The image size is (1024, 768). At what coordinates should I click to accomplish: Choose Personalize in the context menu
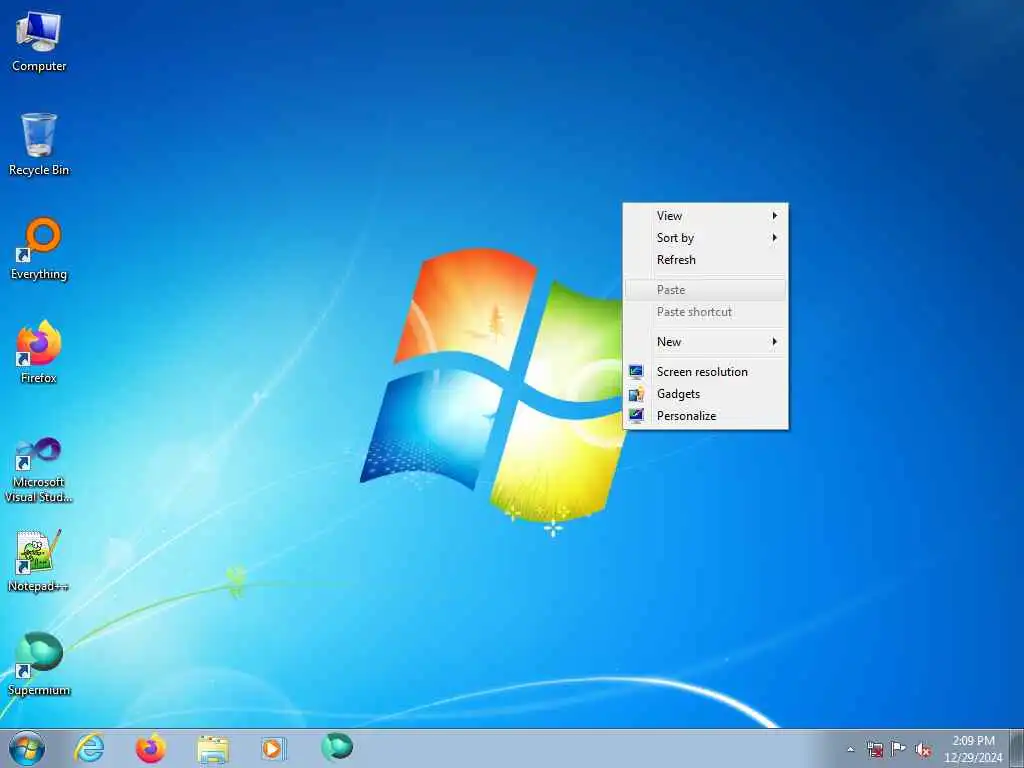[x=705, y=416]
